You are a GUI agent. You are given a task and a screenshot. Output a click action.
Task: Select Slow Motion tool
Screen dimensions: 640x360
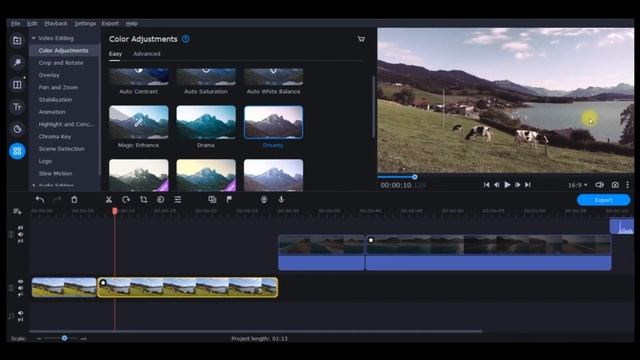click(55, 173)
